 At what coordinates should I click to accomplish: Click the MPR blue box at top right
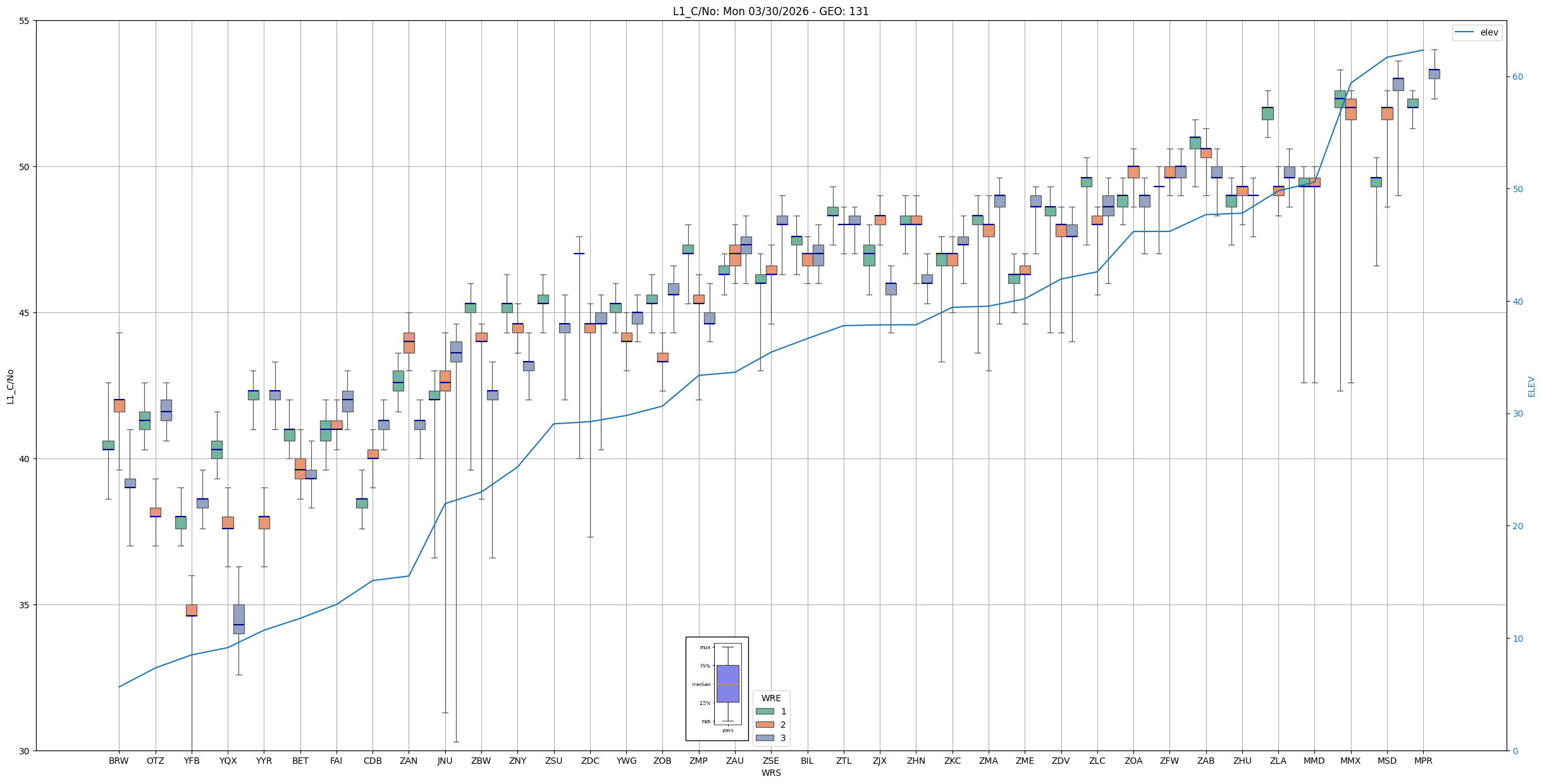point(1434,74)
